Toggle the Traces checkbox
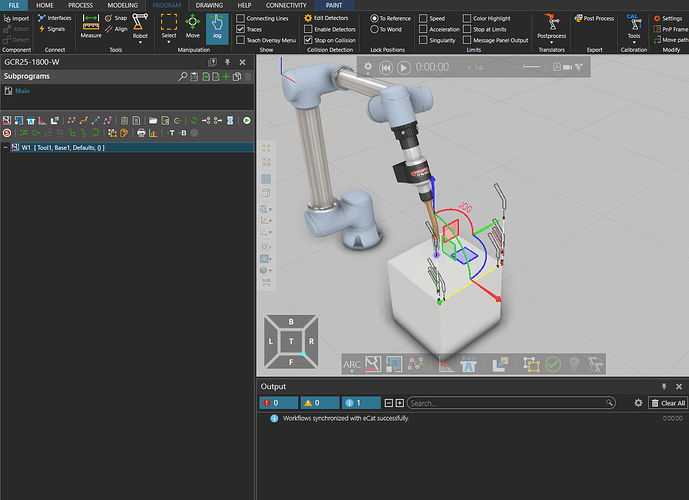Viewport: 689px width, 500px height. point(240,29)
